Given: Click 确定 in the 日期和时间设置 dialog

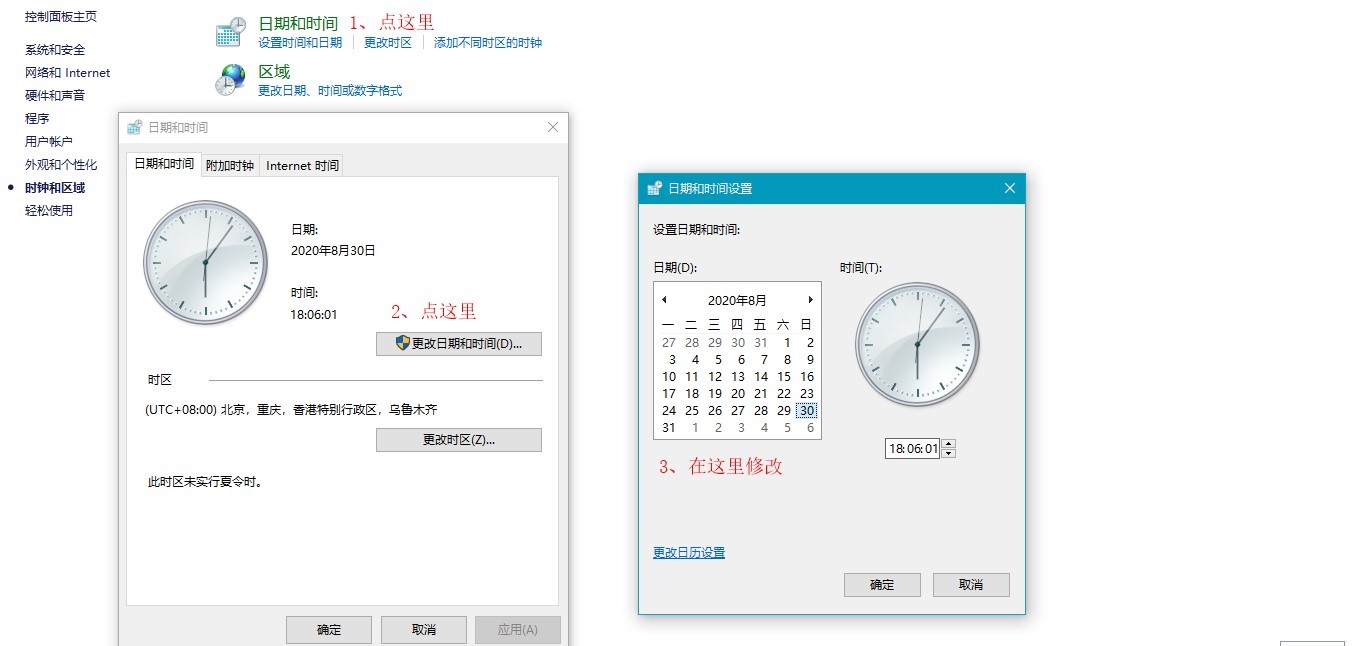Looking at the screenshot, I should pos(882,585).
